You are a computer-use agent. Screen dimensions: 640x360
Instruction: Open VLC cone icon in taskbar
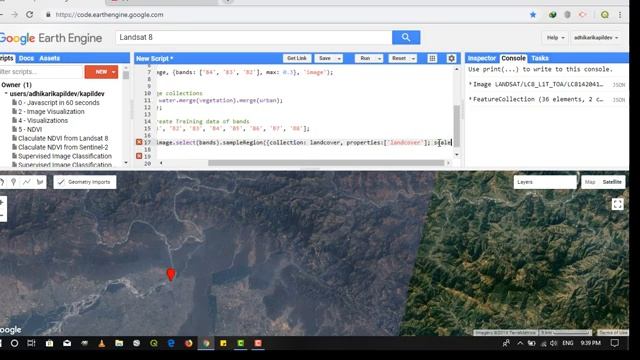tap(102, 343)
